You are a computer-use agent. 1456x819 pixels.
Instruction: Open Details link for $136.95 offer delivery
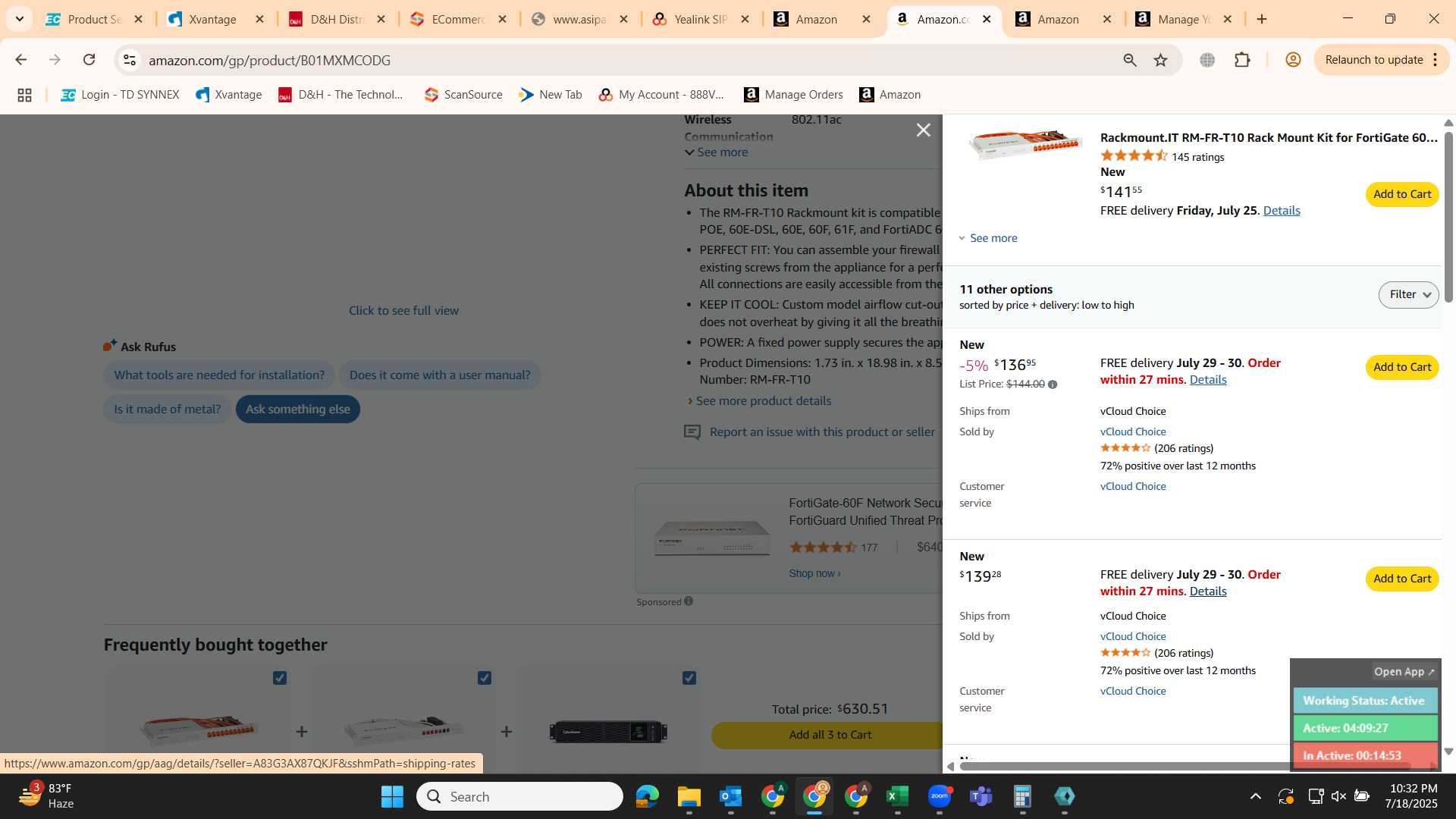click(x=1207, y=380)
